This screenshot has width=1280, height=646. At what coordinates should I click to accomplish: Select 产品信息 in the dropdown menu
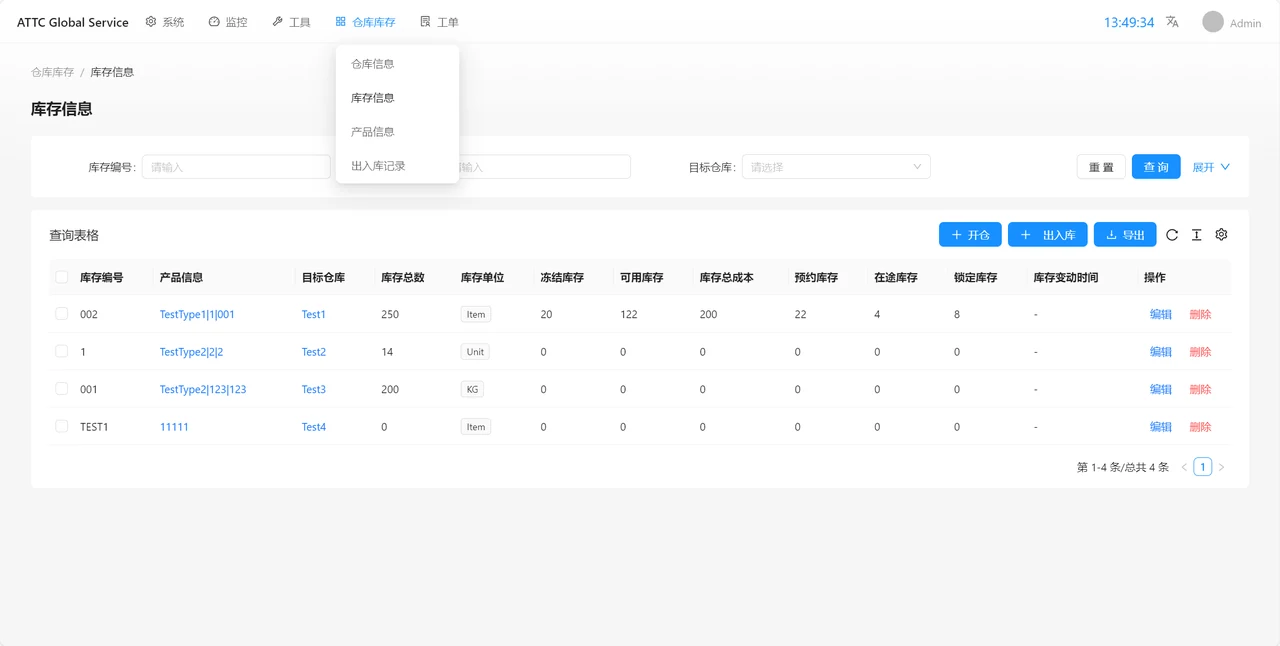pos(397,132)
